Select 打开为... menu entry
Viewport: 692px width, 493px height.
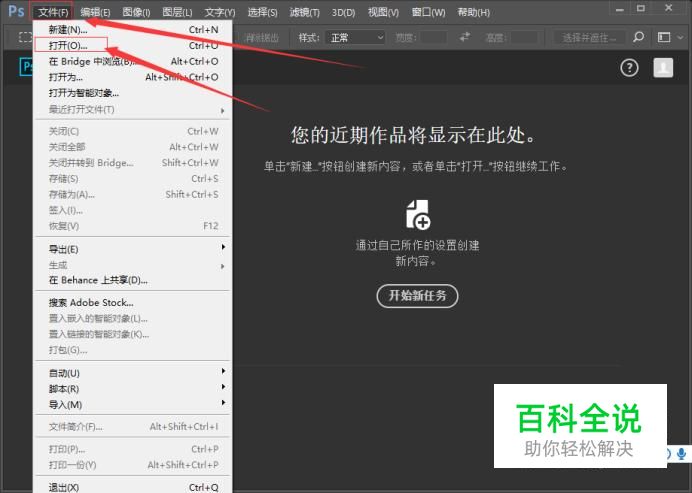coord(133,77)
